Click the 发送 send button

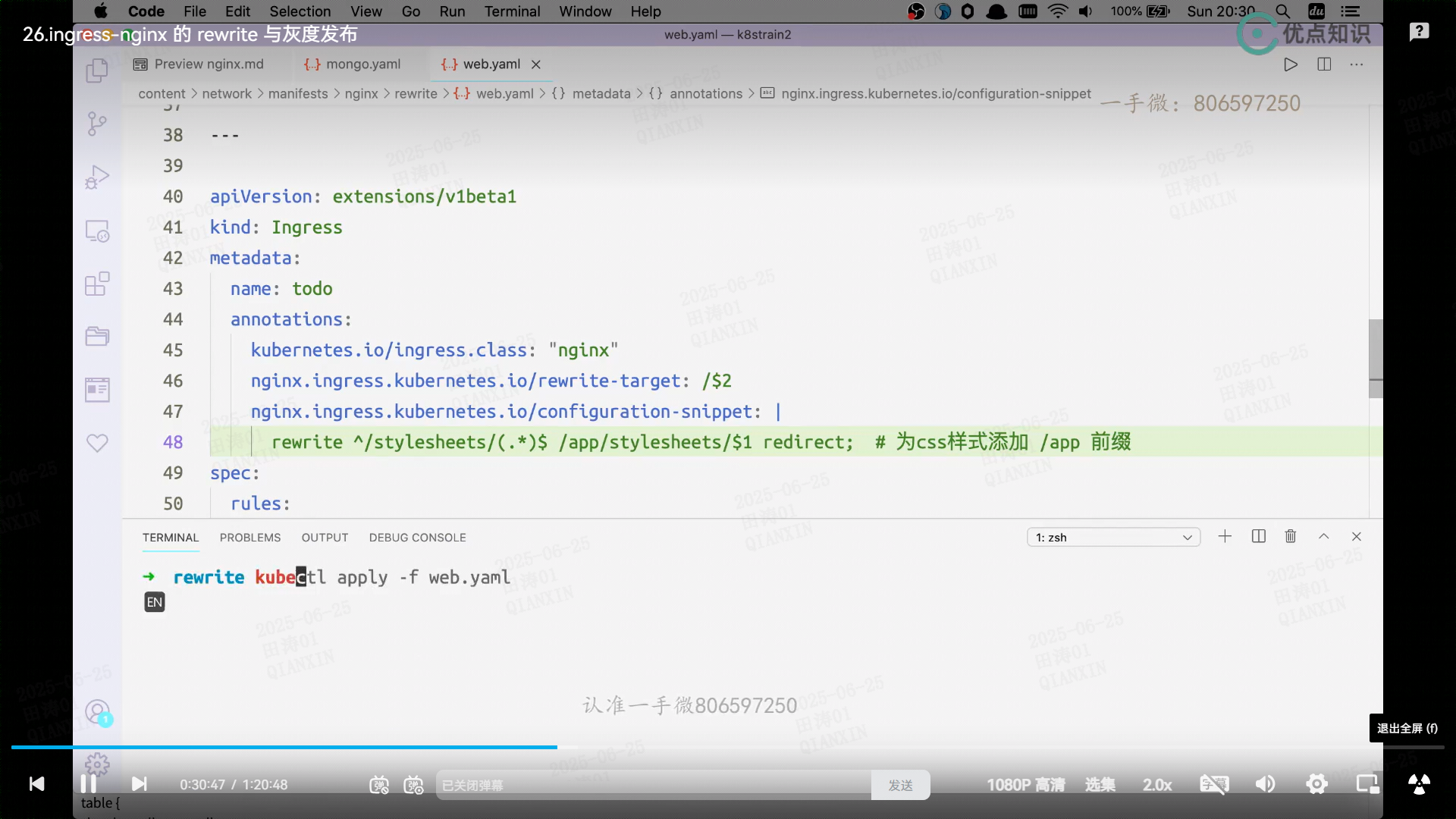click(x=900, y=785)
